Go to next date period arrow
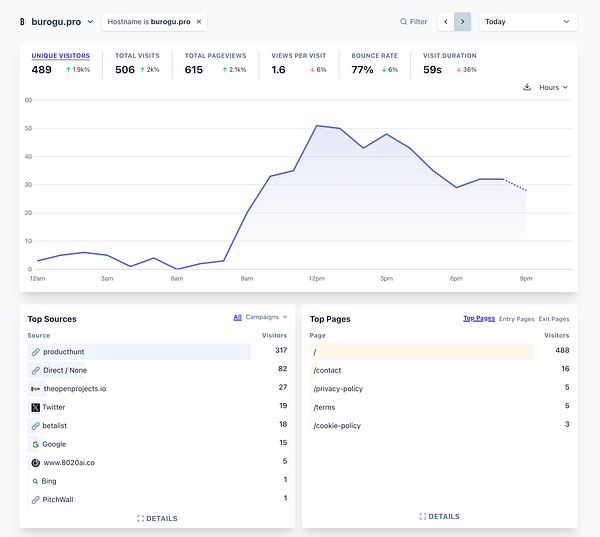This screenshot has height=537, width=600. point(462,21)
